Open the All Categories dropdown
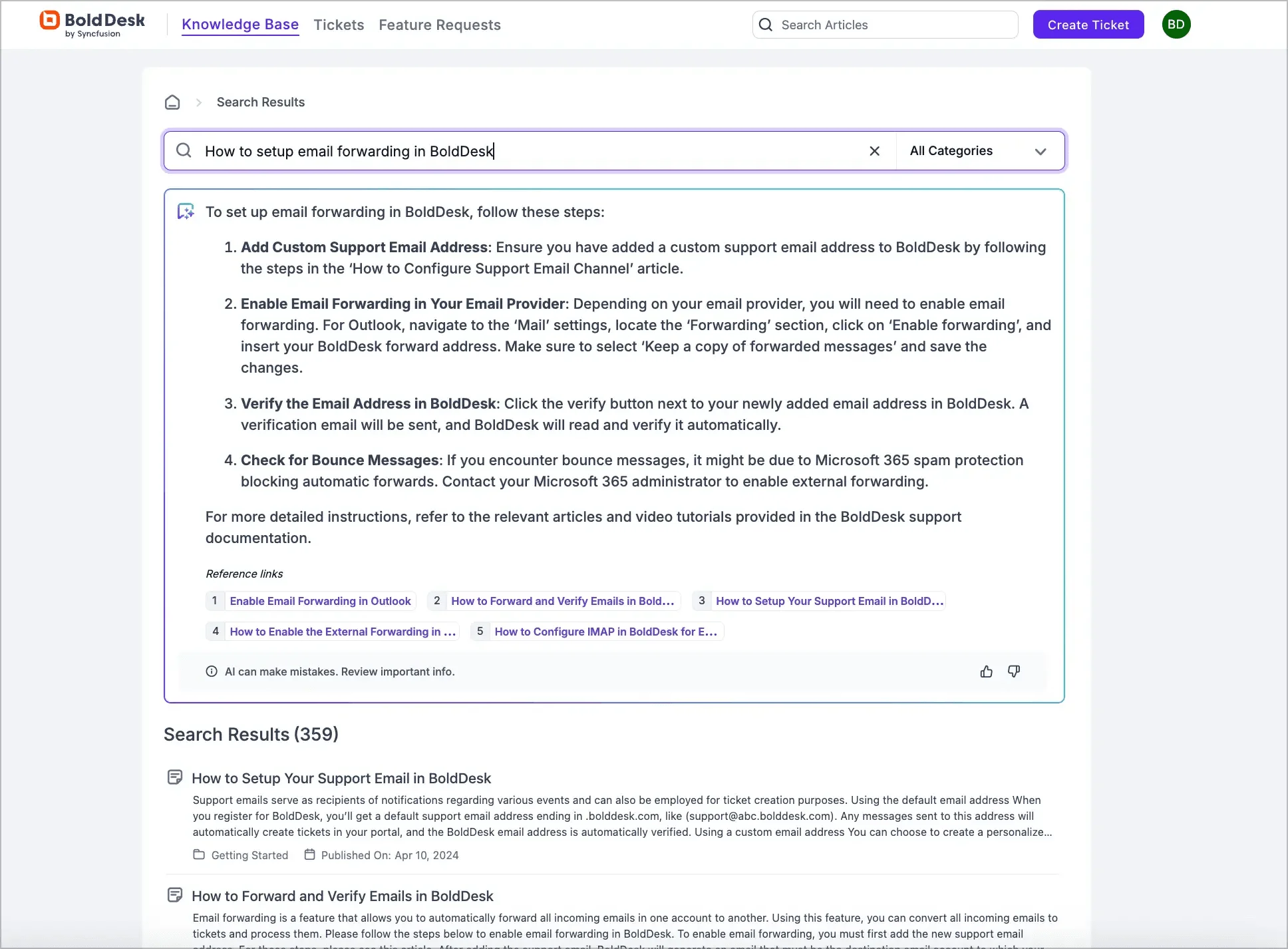The width and height of the screenshot is (1288, 949). click(x=951, y=151)
